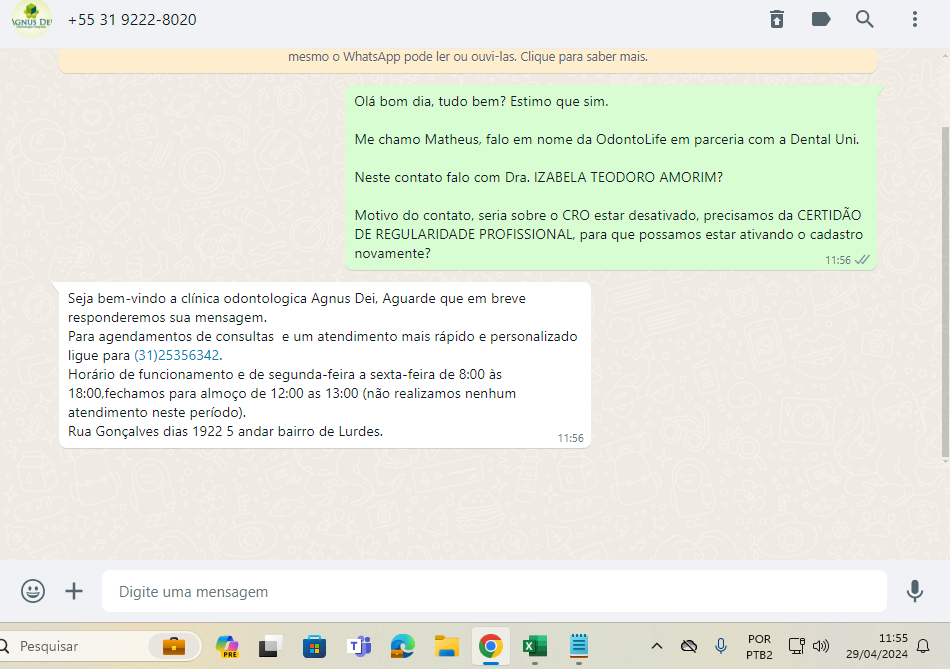The width and height of the screenshot is (950, 669).
Task: Open the Notepad app in taskbar
Action: click(x=579, y=647)
